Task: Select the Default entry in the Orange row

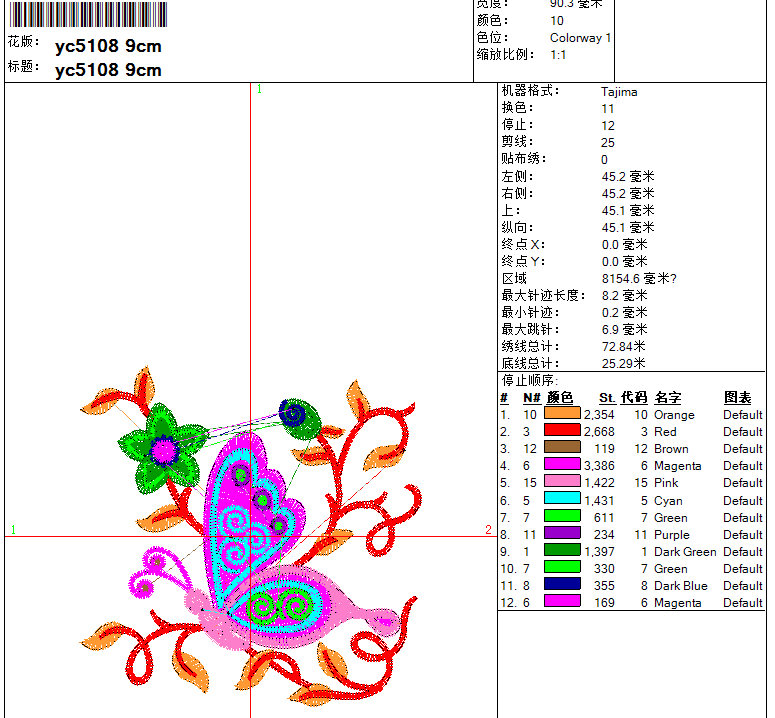Action: click(x=743, y=414)
